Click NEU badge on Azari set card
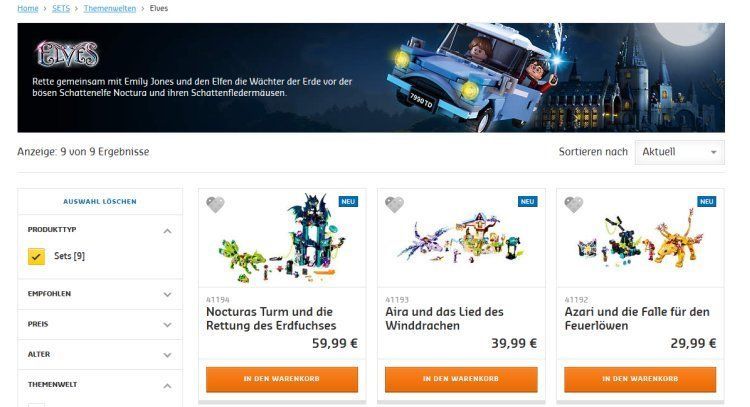This screenshot has height=407, width=750. click(x=706, y=201)
